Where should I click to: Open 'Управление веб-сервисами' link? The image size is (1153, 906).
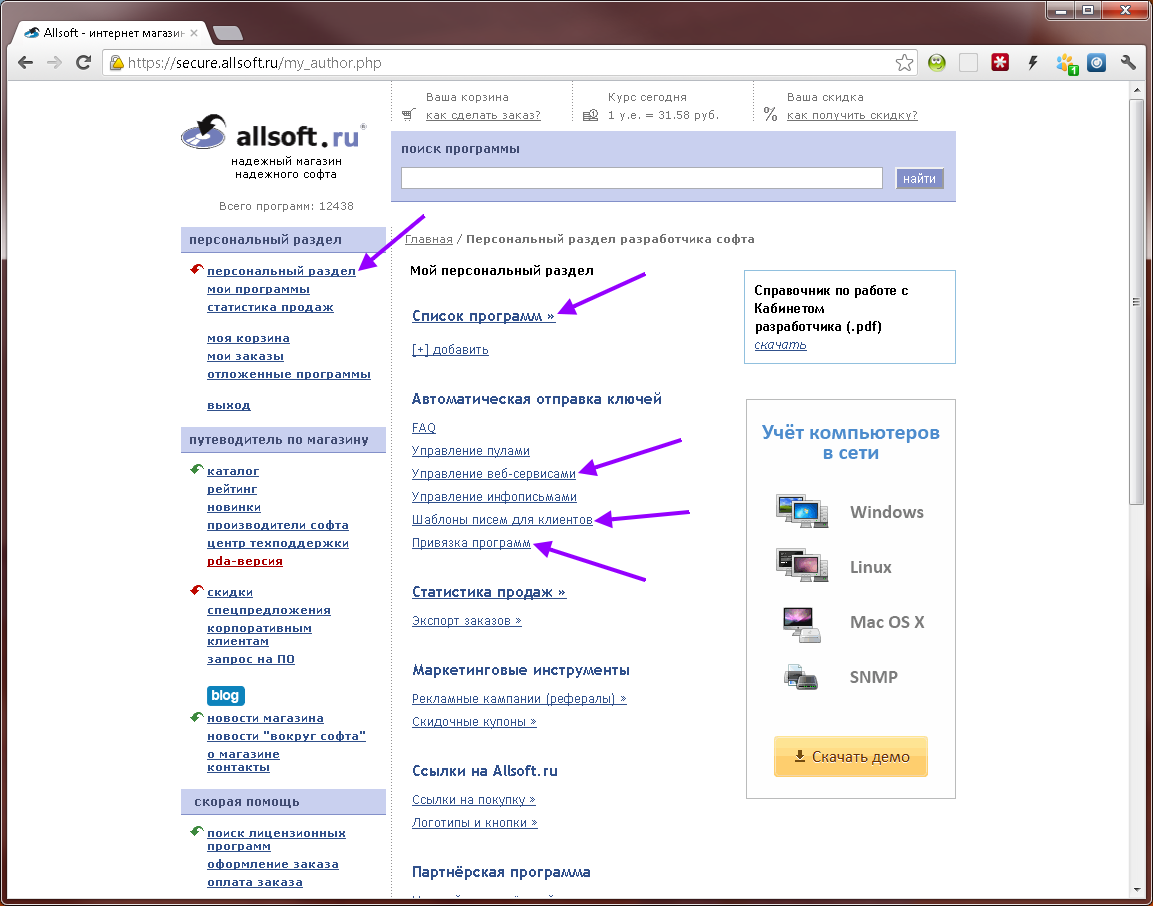click(494, 474)
